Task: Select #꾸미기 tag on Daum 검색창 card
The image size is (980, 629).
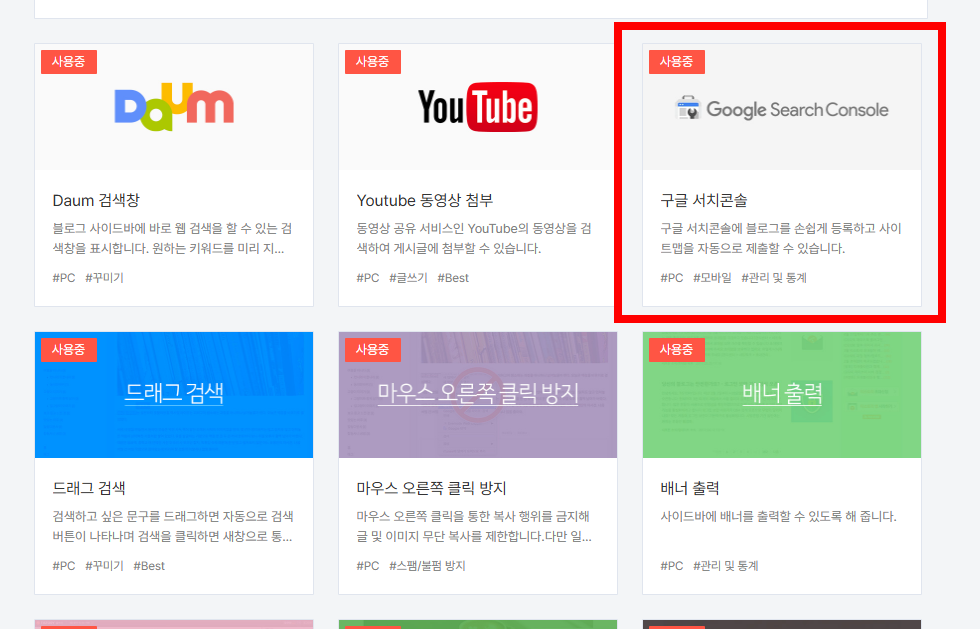Action: tap(104, 278)
